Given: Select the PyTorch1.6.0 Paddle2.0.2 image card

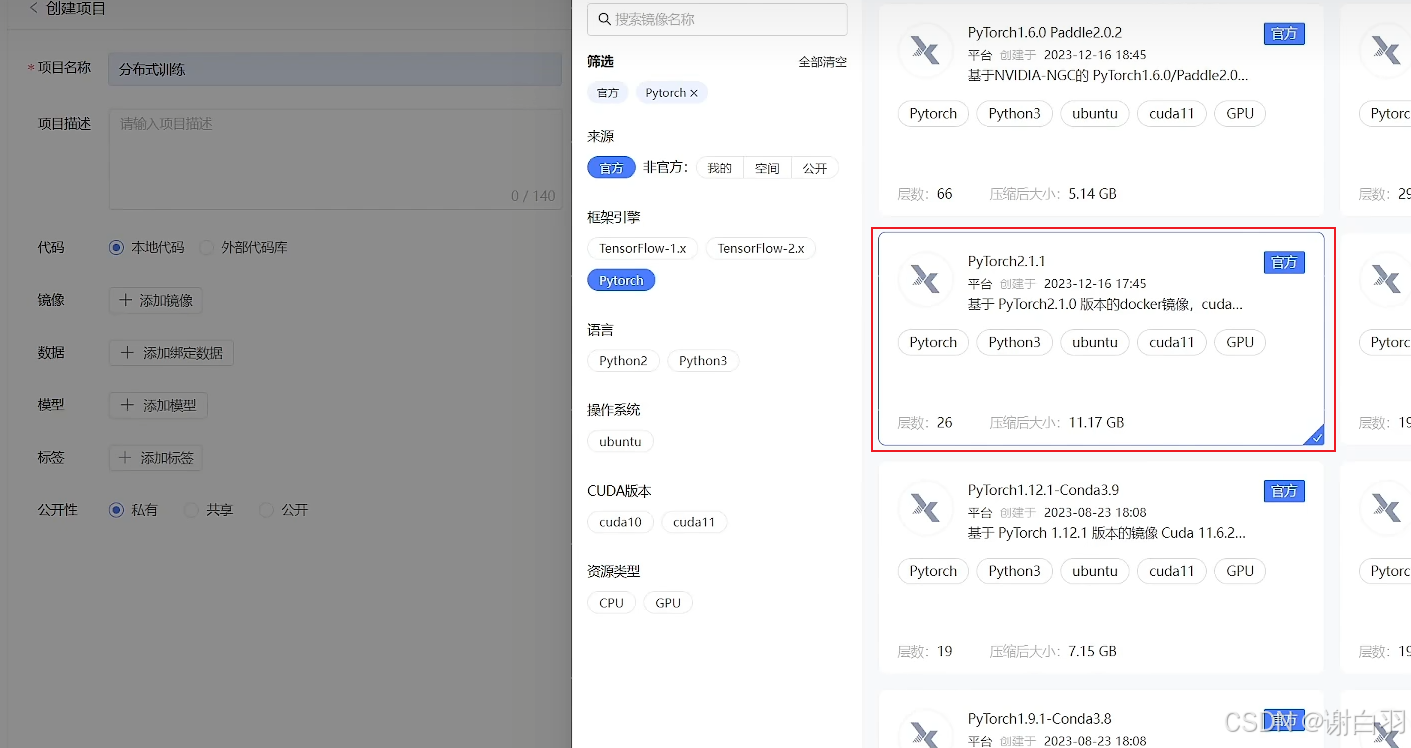Looking at the screenshot, I should [1101, 109].
